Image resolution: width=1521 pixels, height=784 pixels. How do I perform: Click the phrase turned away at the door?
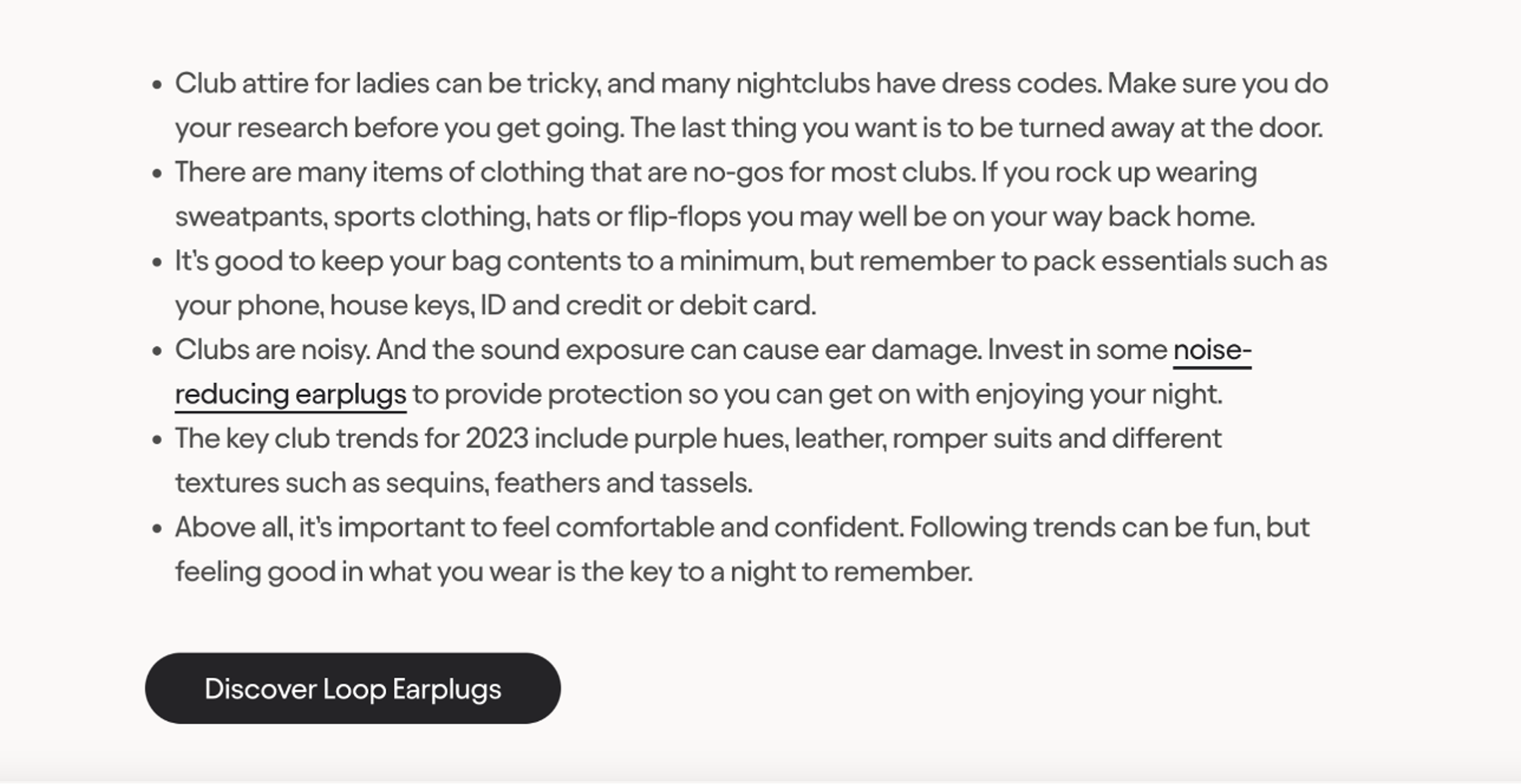click(1157, 127)
